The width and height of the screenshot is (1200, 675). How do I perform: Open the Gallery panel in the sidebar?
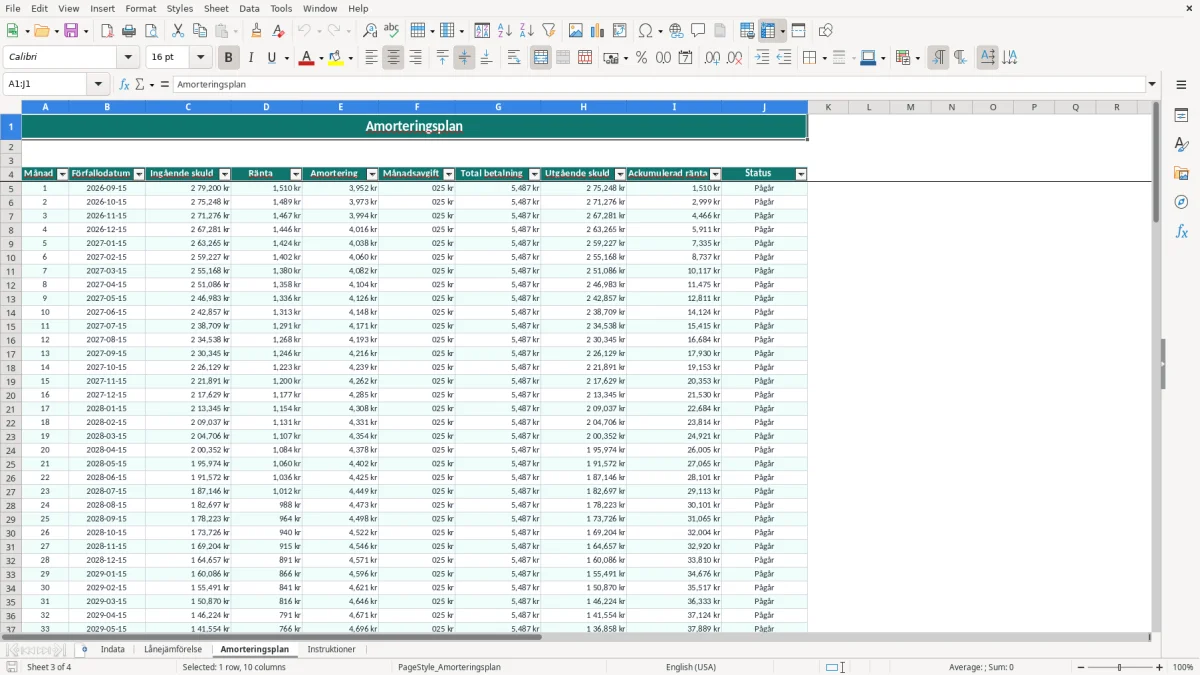[1181, 174]
